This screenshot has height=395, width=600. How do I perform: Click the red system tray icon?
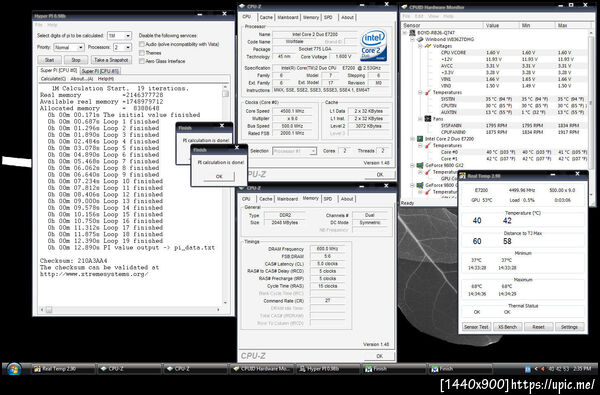click(x=542, y=369)
